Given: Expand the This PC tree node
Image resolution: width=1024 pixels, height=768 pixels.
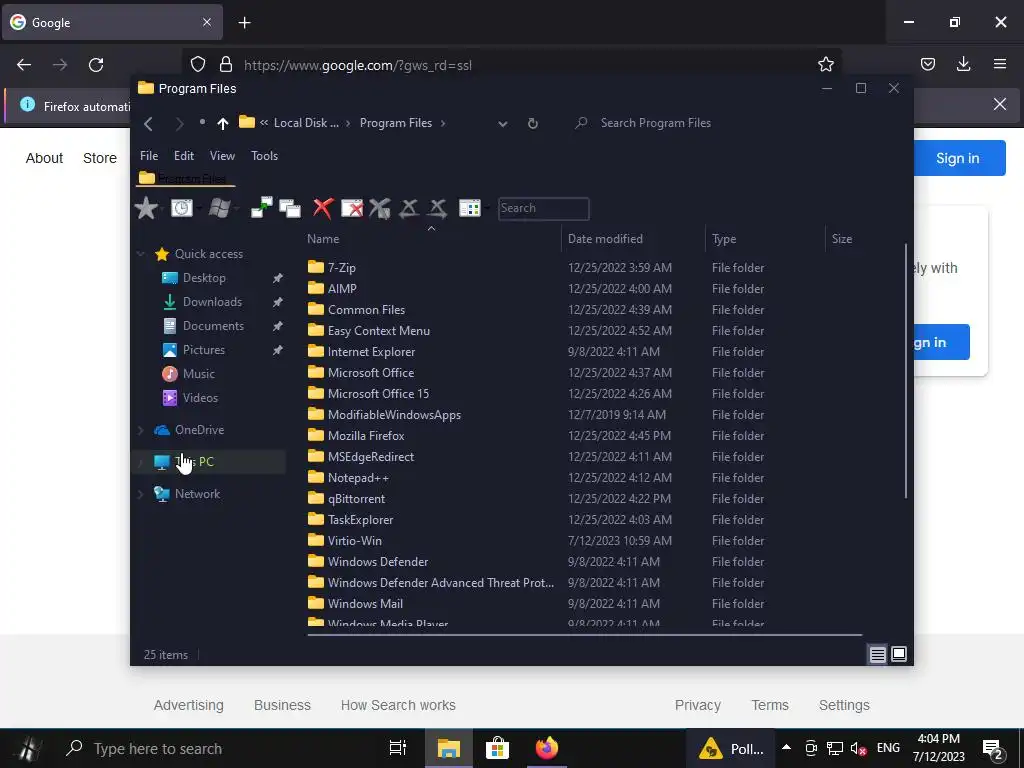Looking at the screenshot, I should [140, 462].
